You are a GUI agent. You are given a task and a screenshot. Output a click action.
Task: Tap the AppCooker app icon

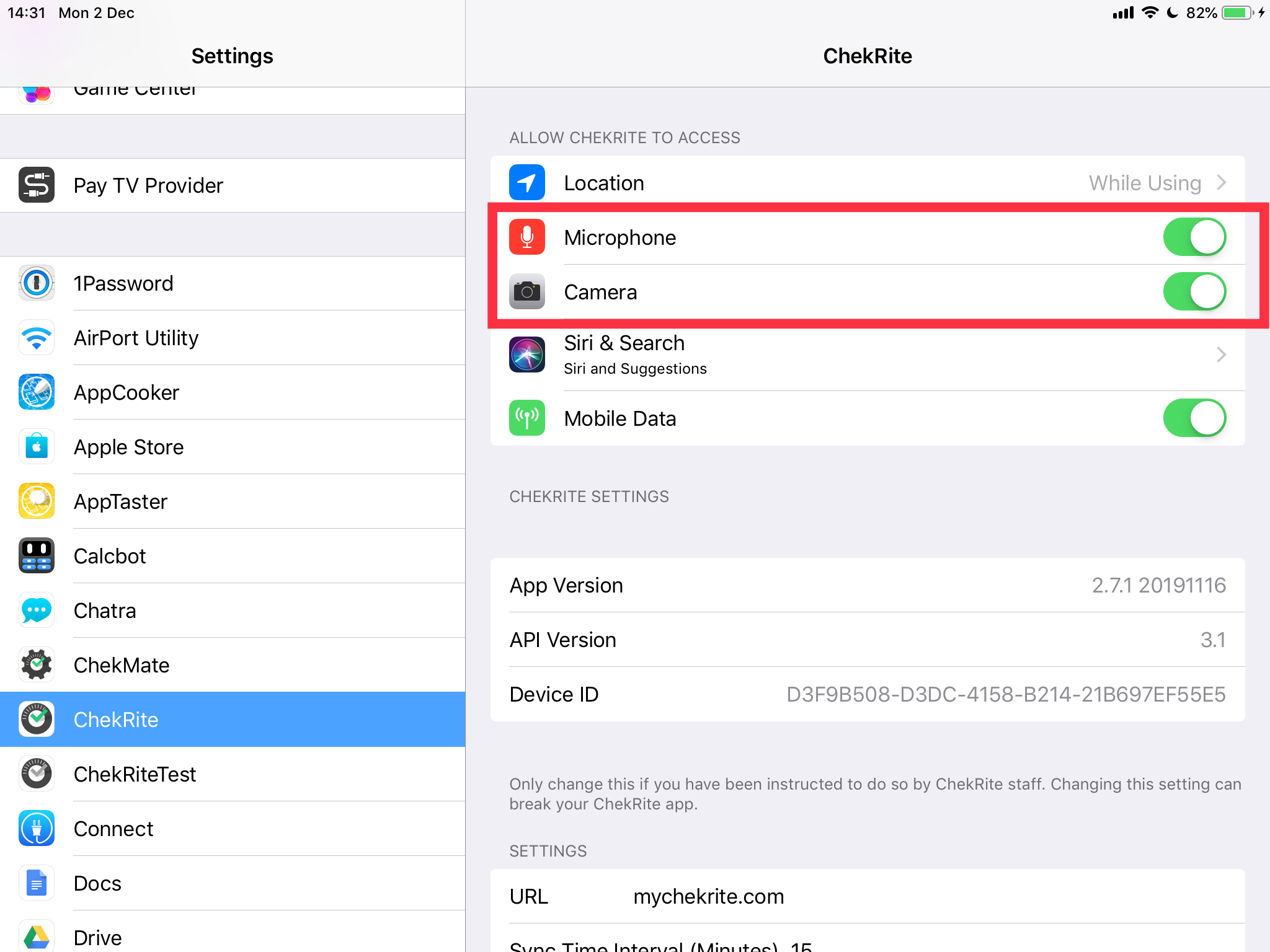(x=37, y=392)
